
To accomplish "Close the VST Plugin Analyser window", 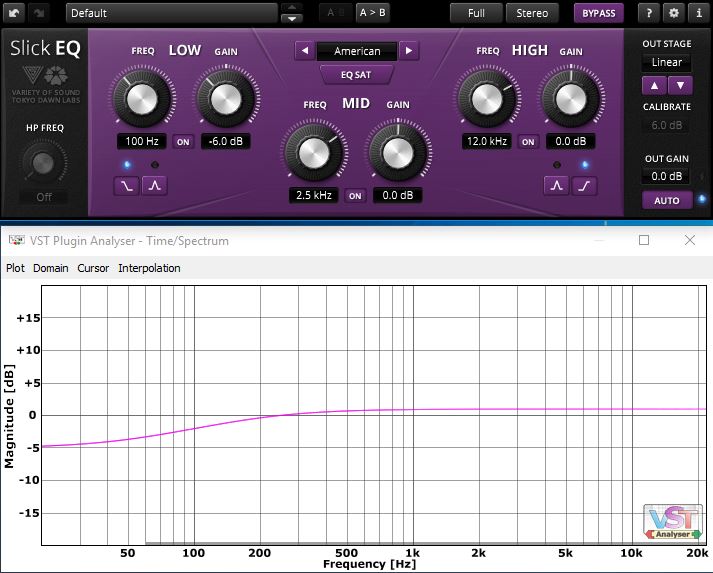I will [x=690, y=240].
